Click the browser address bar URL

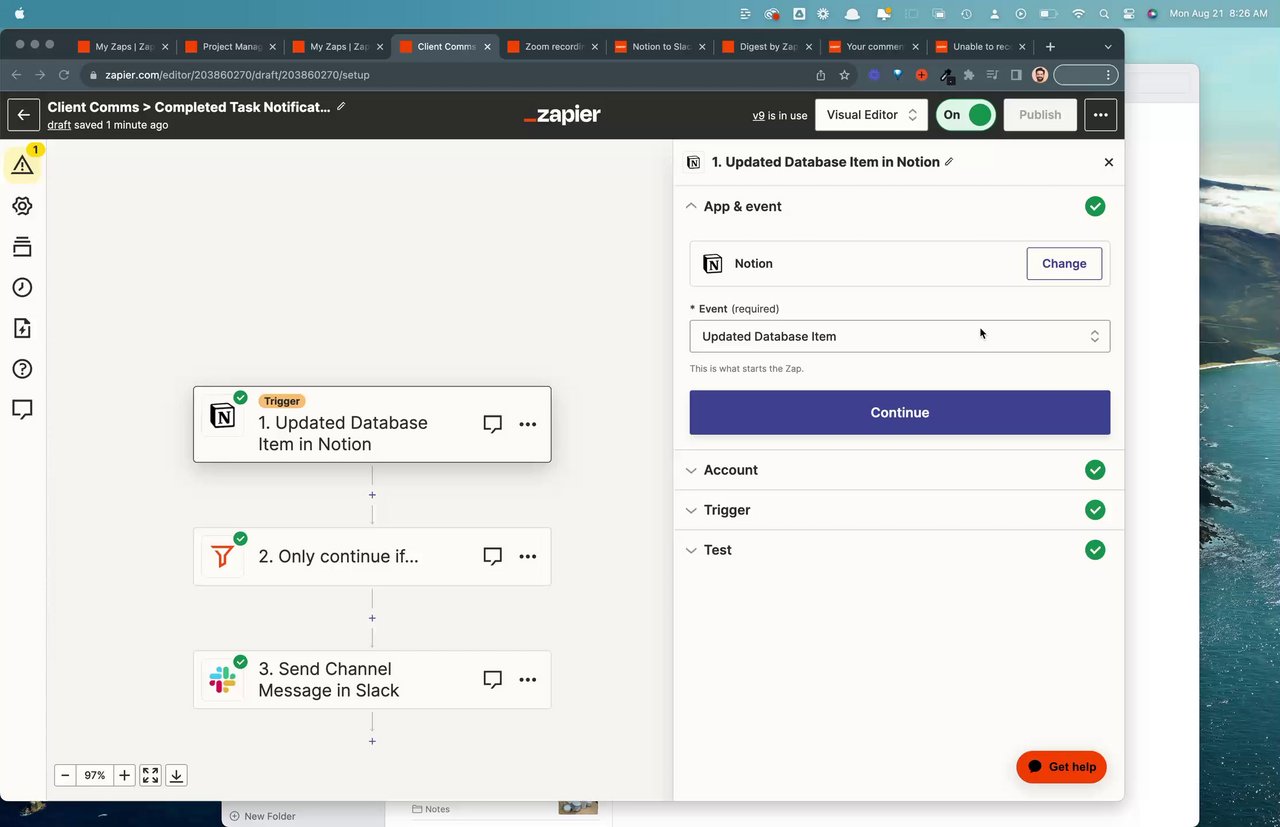[x=238, y=75]
